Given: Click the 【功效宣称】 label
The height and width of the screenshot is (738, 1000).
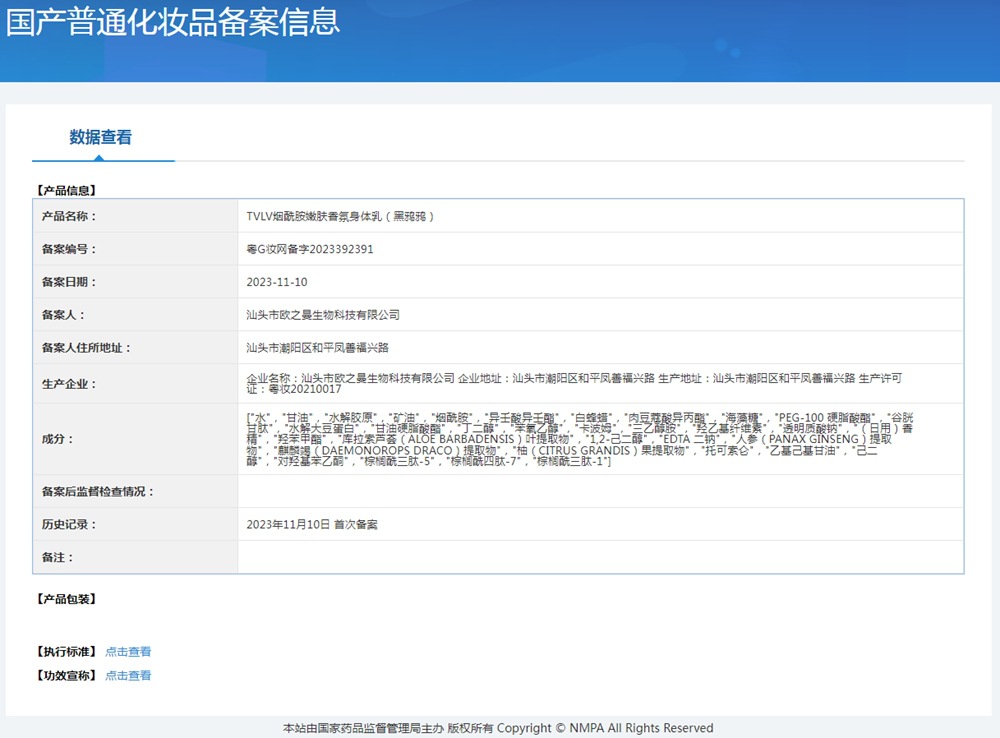Looking at the screenshot, I should tap(66, 675).
